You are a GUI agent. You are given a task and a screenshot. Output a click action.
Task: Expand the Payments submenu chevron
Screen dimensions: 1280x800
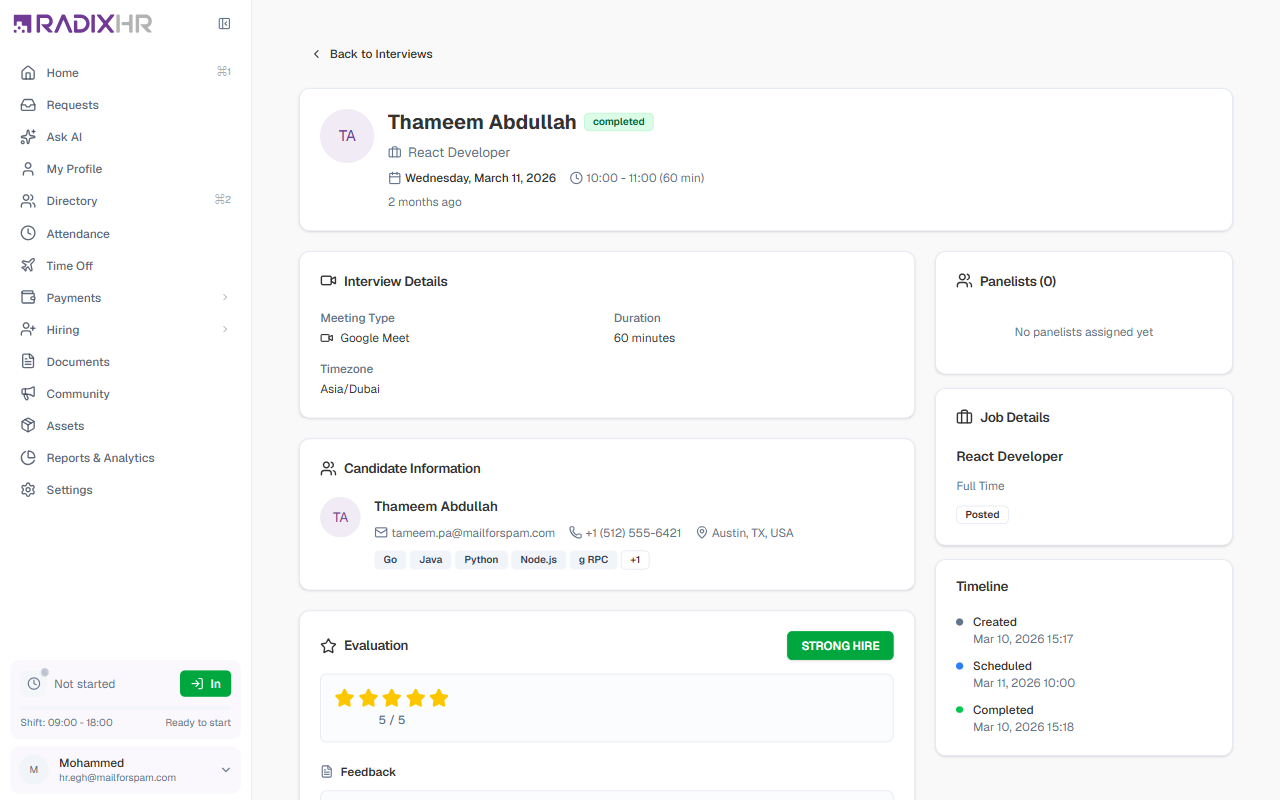(x=225, y=298)
